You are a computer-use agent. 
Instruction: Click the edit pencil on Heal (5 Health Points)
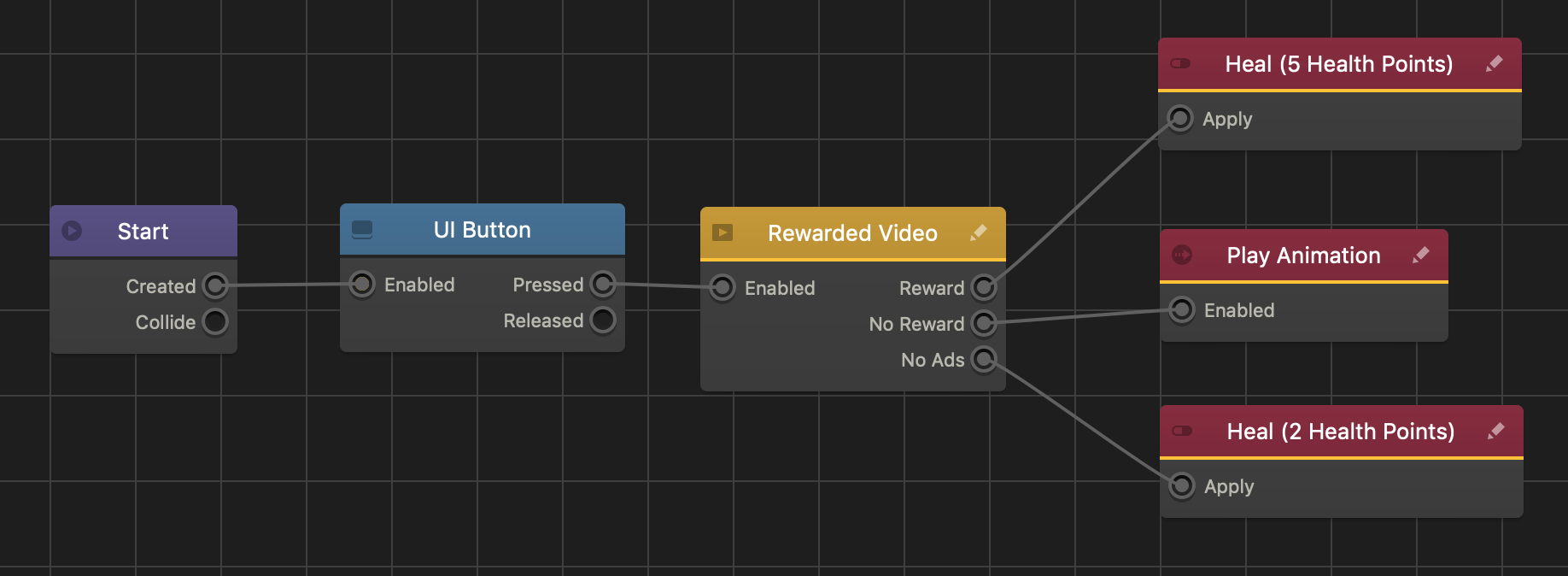[x=1494, y=64]
